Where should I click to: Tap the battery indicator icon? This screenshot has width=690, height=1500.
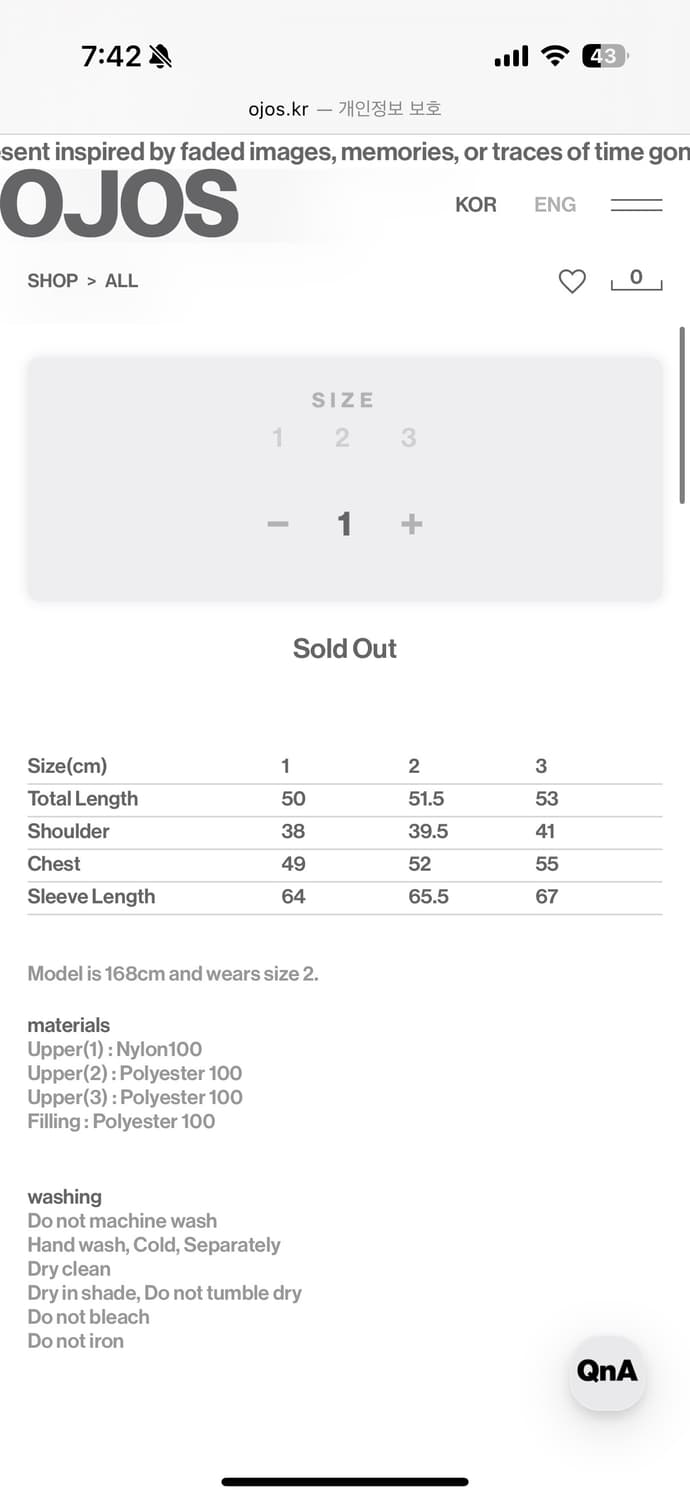[x=605, y=56]
